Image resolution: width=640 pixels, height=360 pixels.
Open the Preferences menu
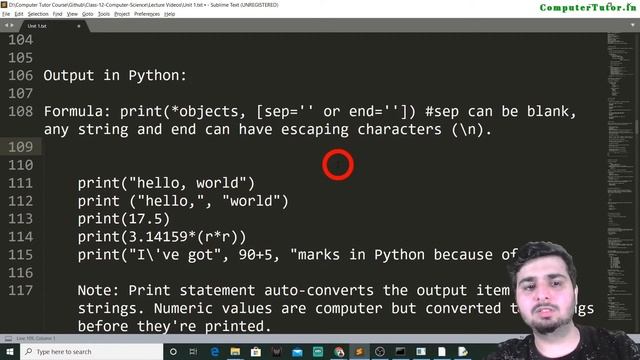point(147,14)
